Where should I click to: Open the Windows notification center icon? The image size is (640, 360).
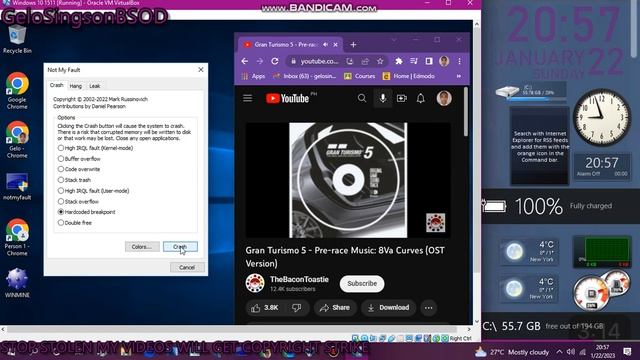(627, 351)
